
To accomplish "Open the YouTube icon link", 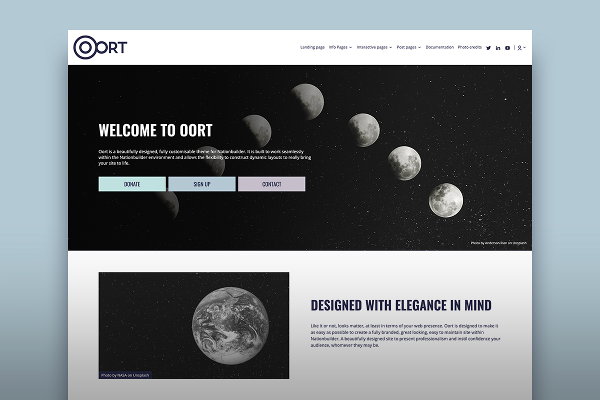I will coord(507,48).
